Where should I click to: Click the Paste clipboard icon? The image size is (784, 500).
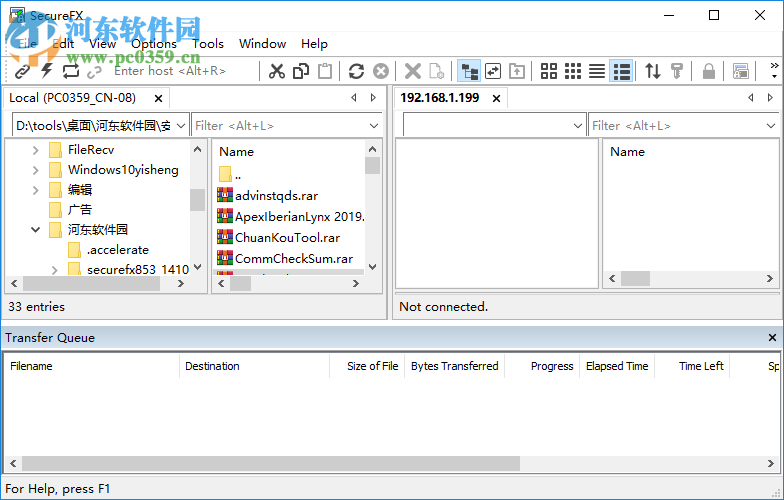pos(325,71)
